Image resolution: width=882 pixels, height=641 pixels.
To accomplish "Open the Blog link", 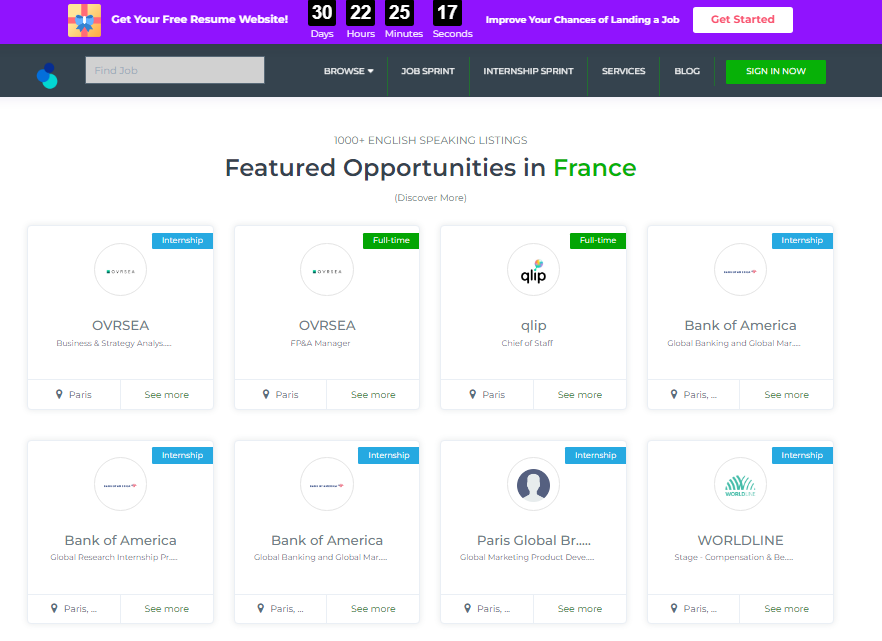I will 687,71.
